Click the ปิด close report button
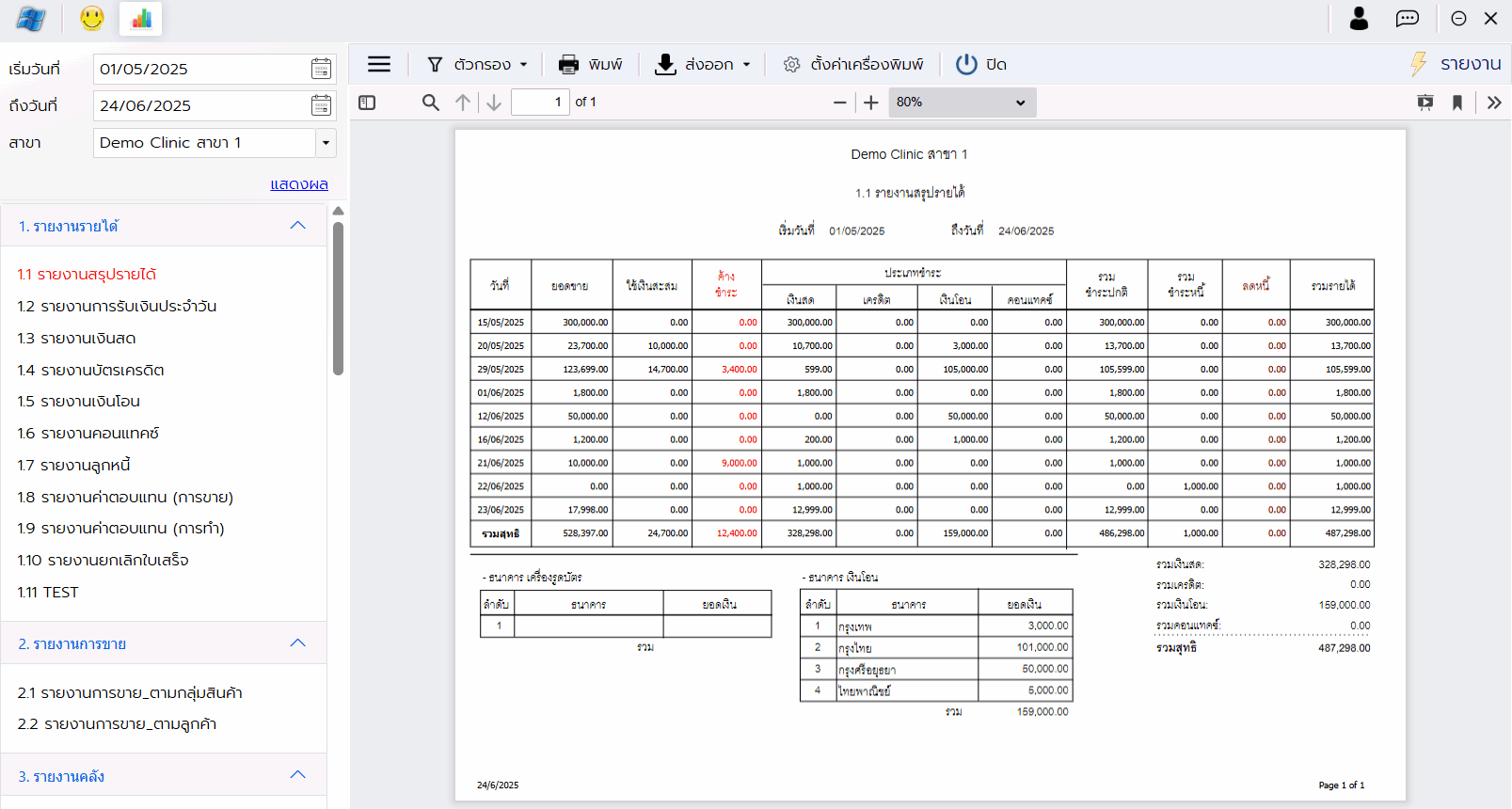Screen dimensions: 1512x809 (x=981, y=64)
